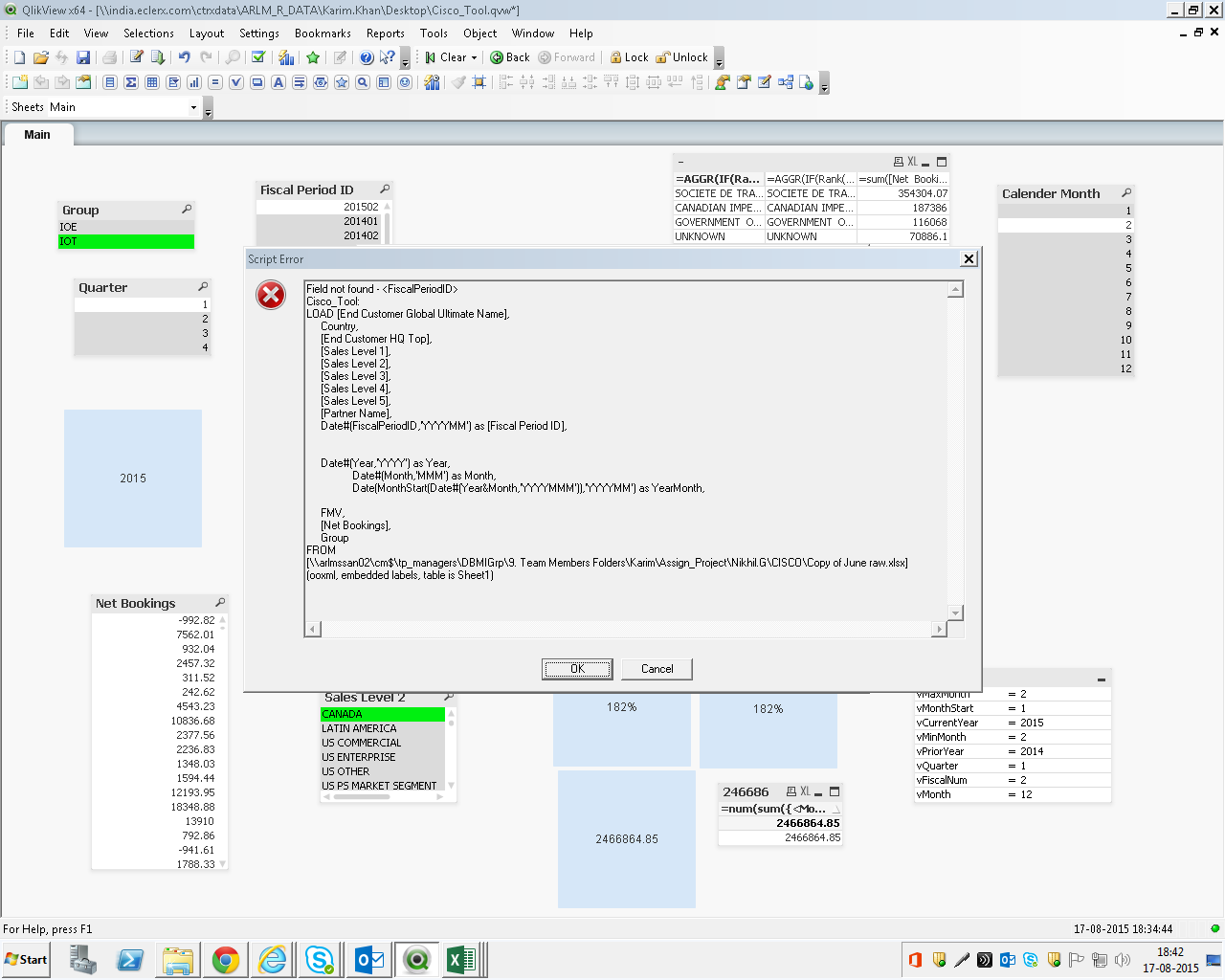
Task: Create a Statistics Box (sigma) icon
Action: (131, 82)
